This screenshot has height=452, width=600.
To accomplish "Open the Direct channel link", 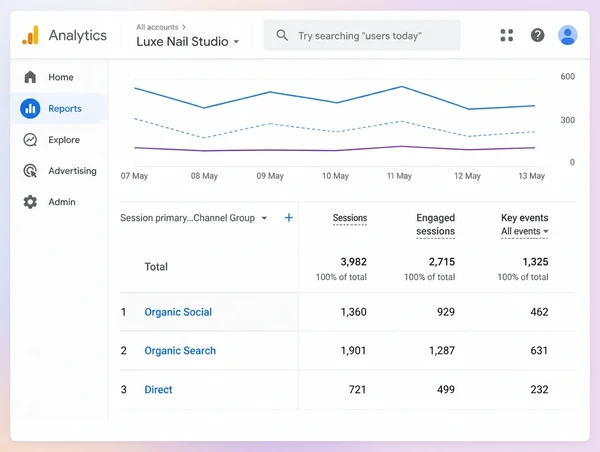I will (x=158, y=390).
